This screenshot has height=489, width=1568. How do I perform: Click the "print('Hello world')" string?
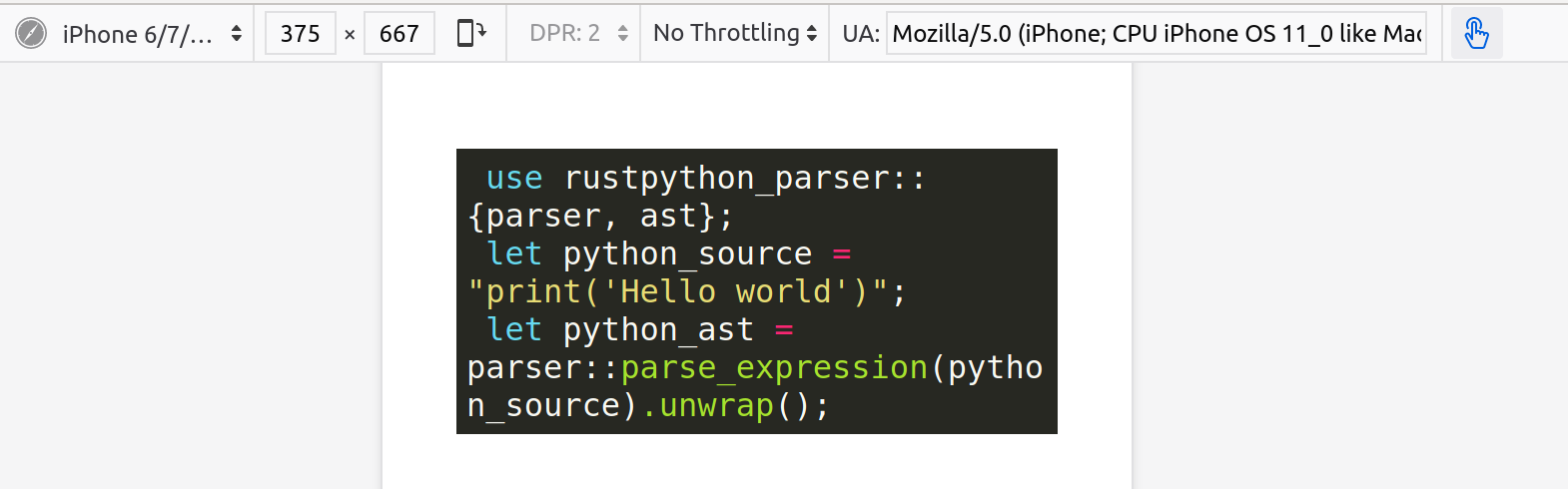pyautogui.click(x=678, y=291)
